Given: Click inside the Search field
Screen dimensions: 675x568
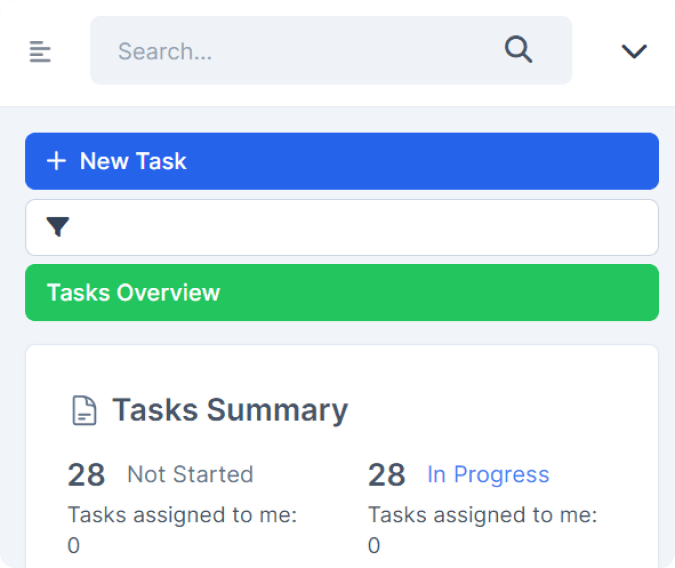Looking at the screenshot, I should (x=331, y=50).
